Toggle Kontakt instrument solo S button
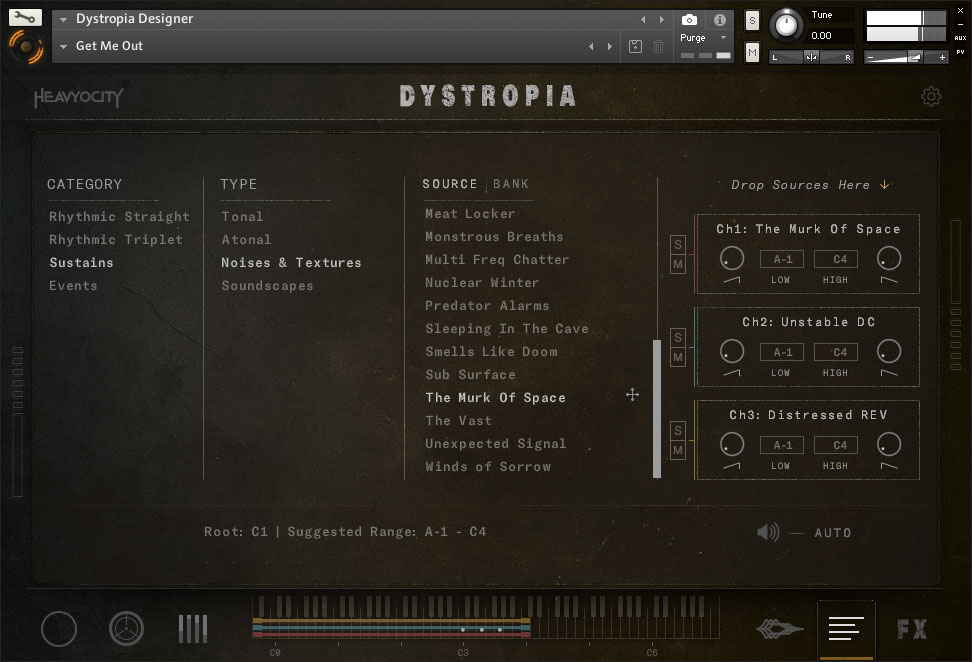 752,21
